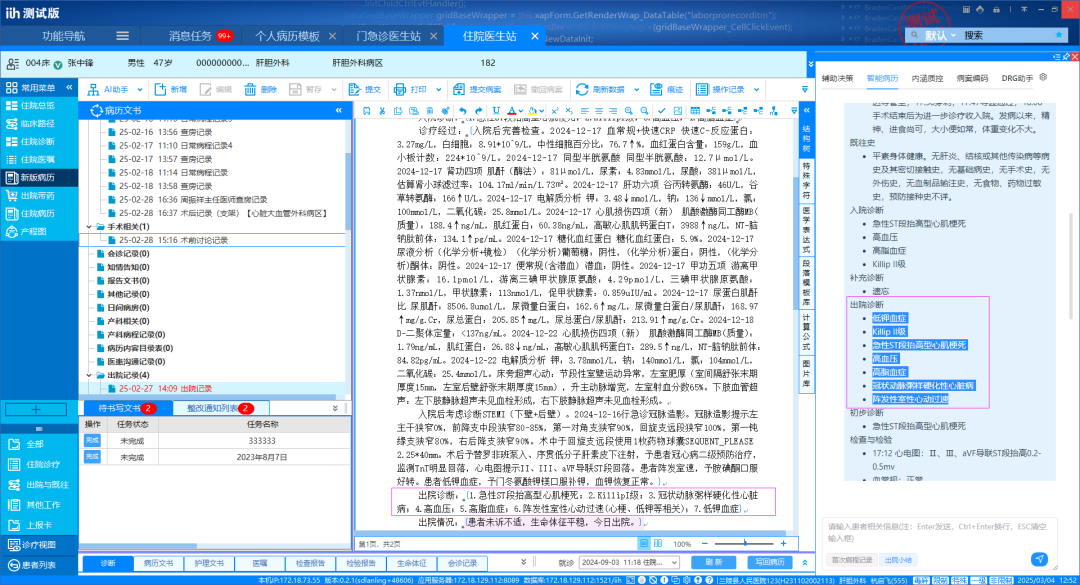1080x585 pixels.
Task: Click the 痕迹 trace icon
Action: 656,90
